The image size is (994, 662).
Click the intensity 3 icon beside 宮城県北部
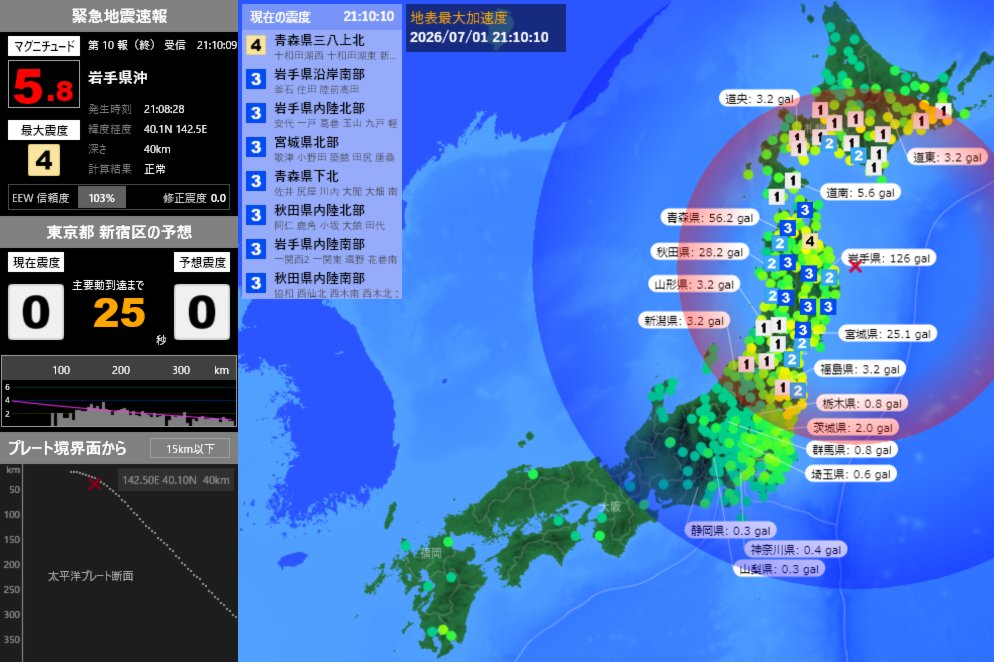point(256,147)
